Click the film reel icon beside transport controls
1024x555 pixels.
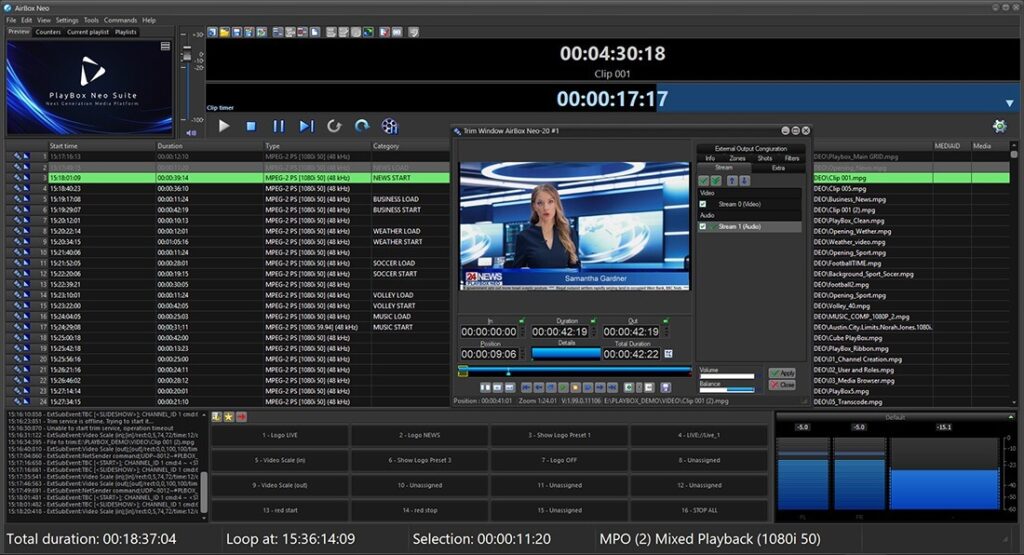pos(390,126)
